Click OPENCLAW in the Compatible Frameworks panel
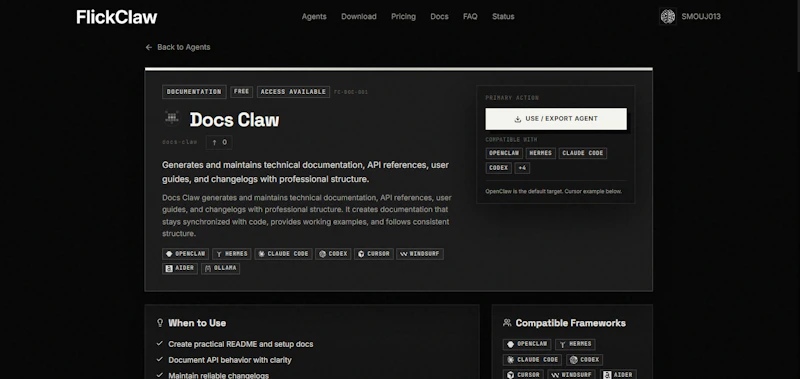This screenshot has height=379, width=800. point(527,344)
